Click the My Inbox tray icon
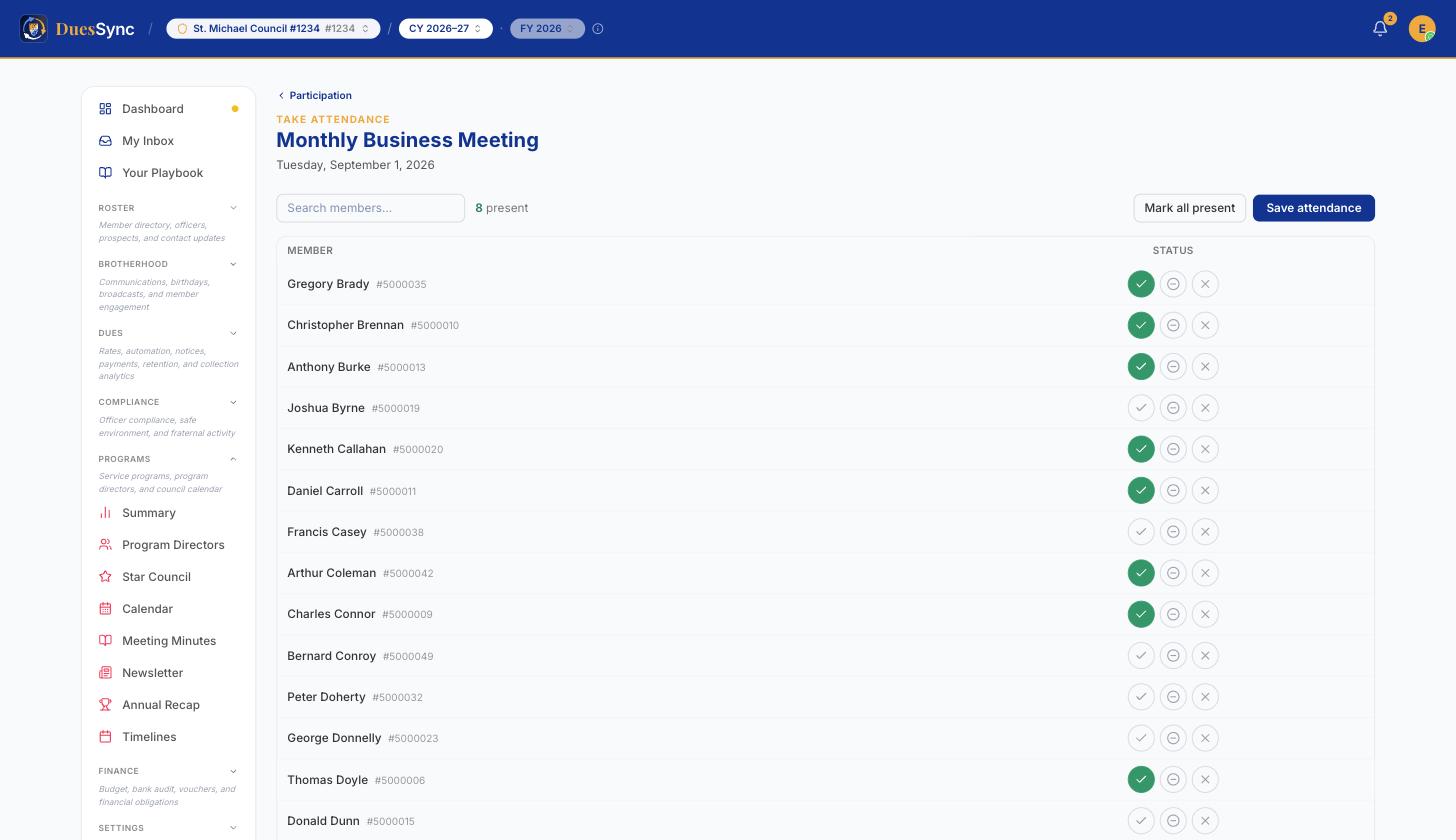The width and height of the screenshot is (1456, 840). click(105, 141)
